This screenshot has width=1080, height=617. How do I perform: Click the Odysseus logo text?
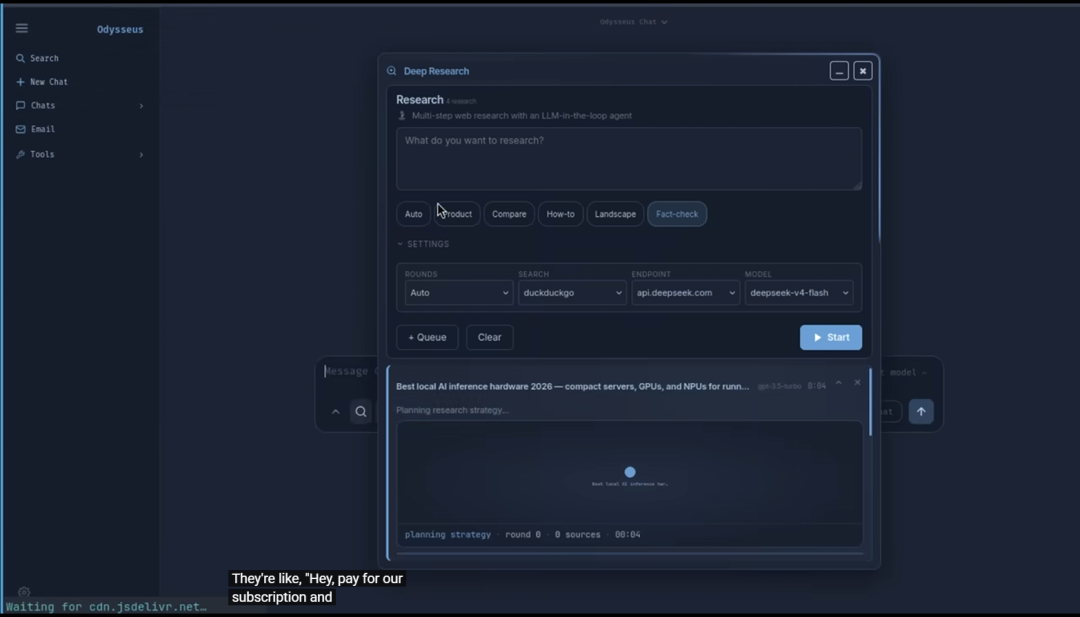tap(120, 30)
